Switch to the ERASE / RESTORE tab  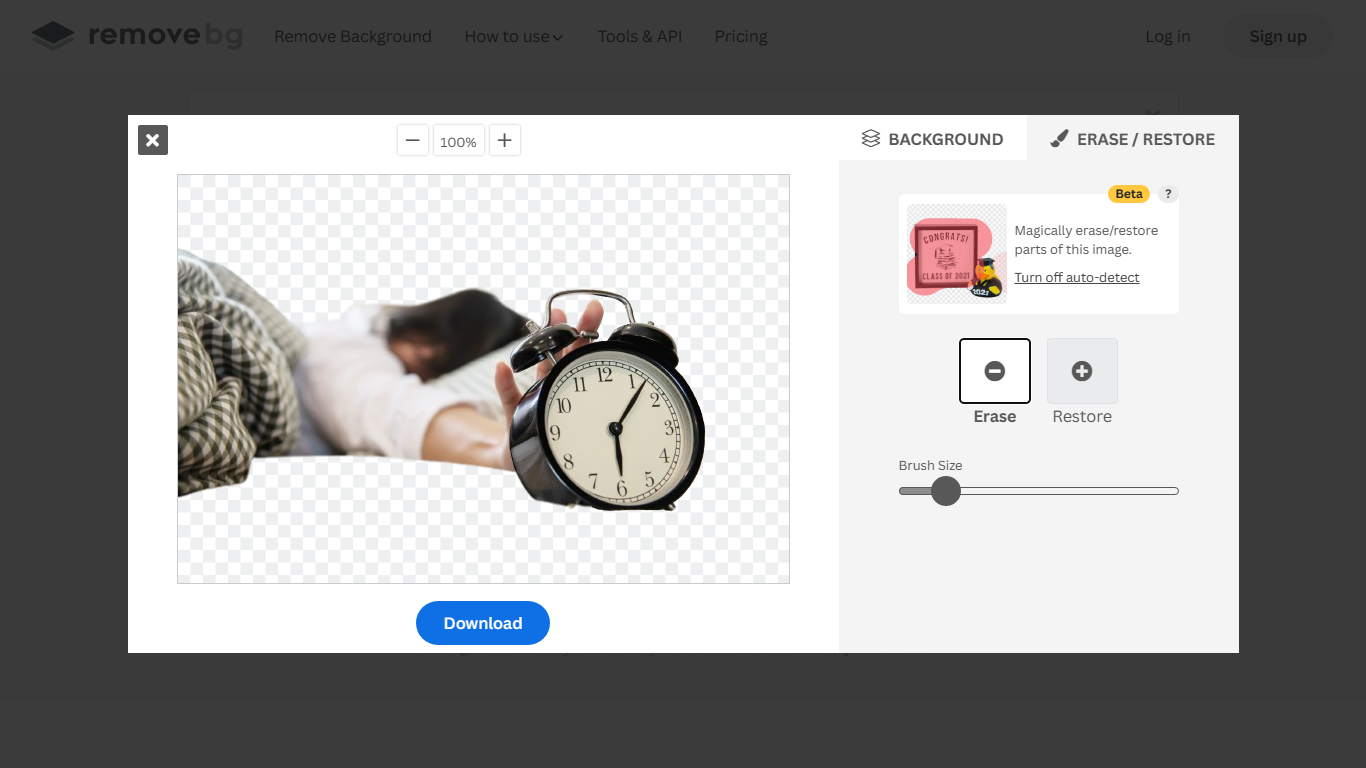(1132, 139)
